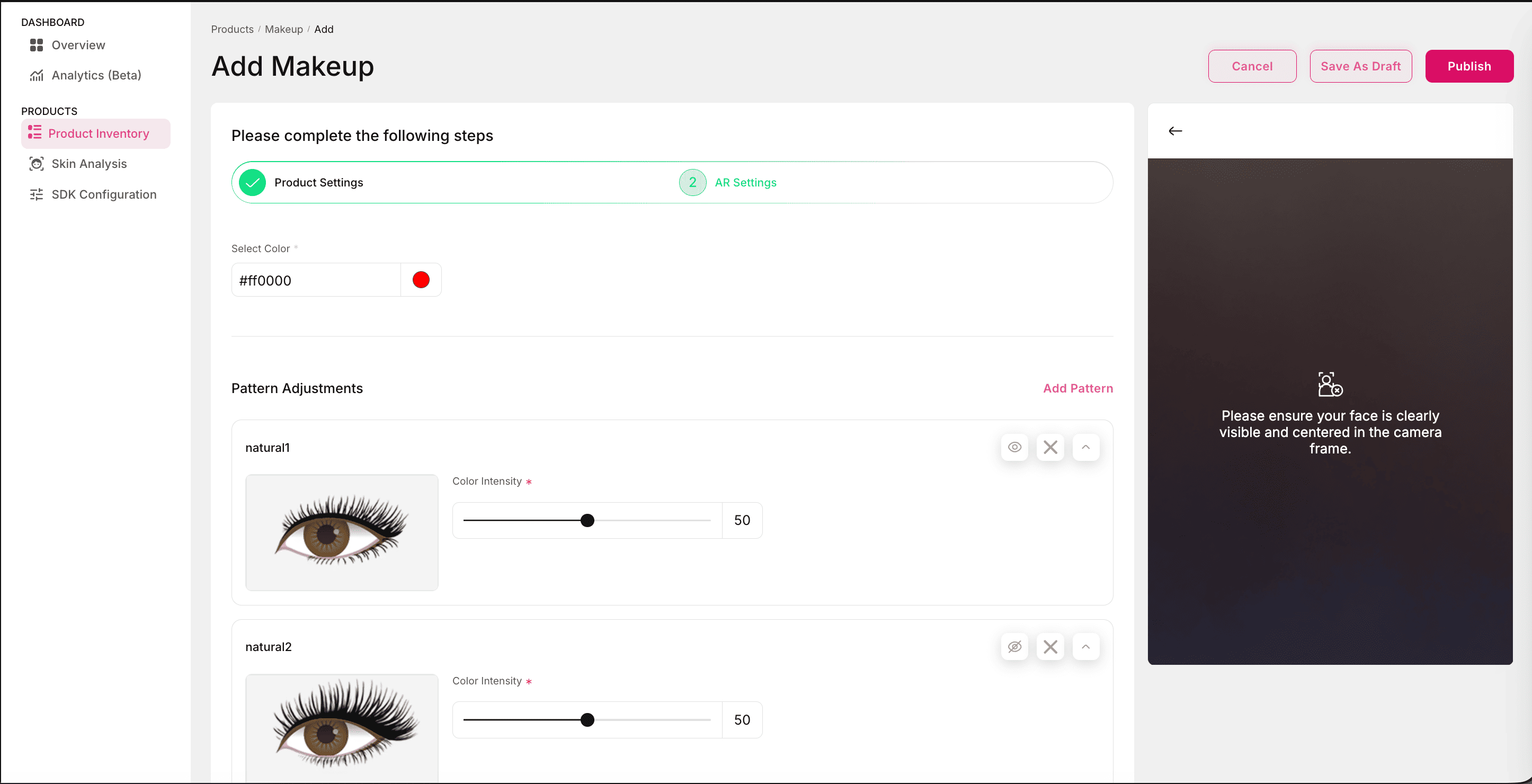
Task: Collapse the natural1 pattern card
Action: [1085, 447]
